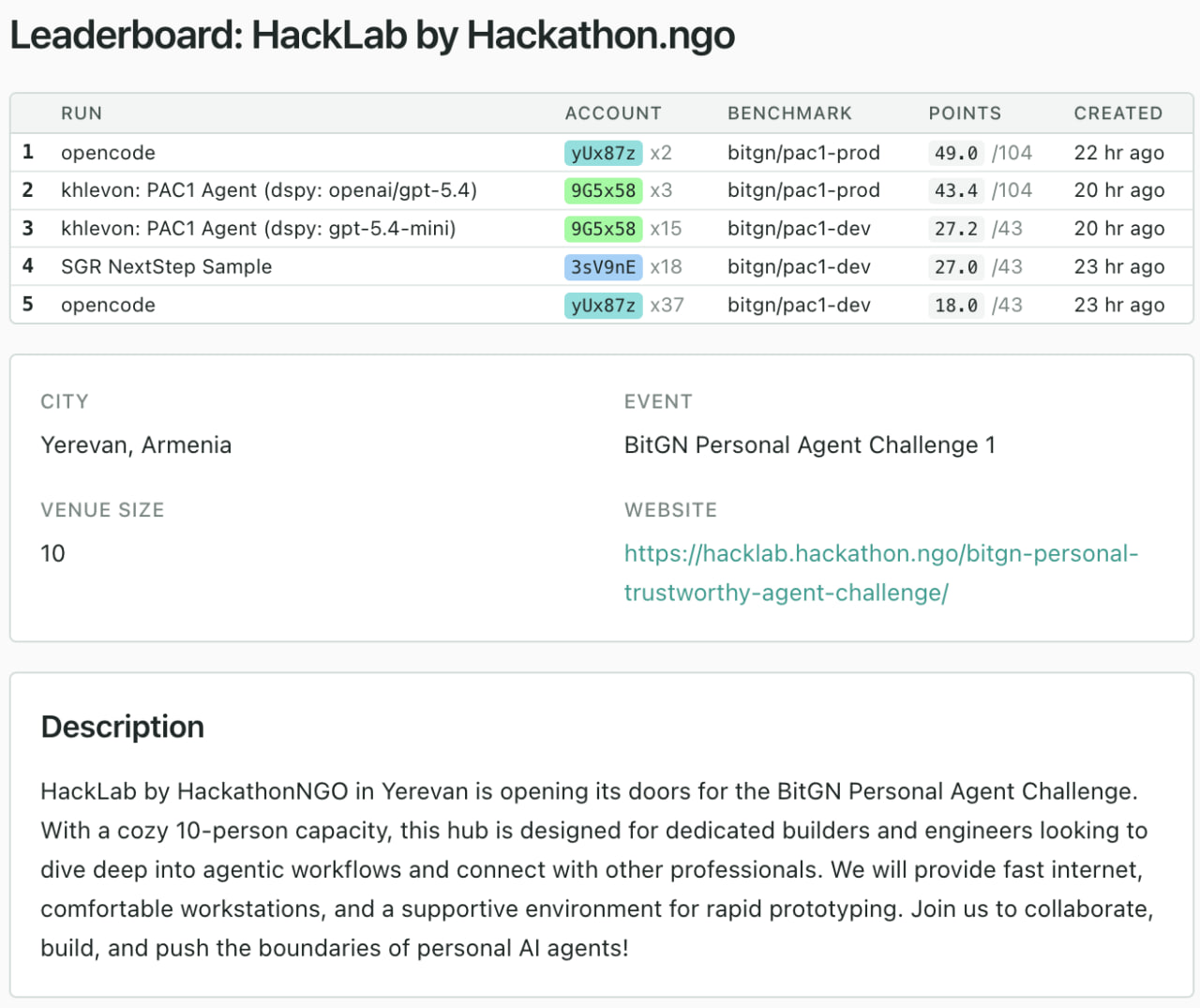Open the khlevon PAC1 Agent gpt-5.4-mini run

(x=258, y=229)
